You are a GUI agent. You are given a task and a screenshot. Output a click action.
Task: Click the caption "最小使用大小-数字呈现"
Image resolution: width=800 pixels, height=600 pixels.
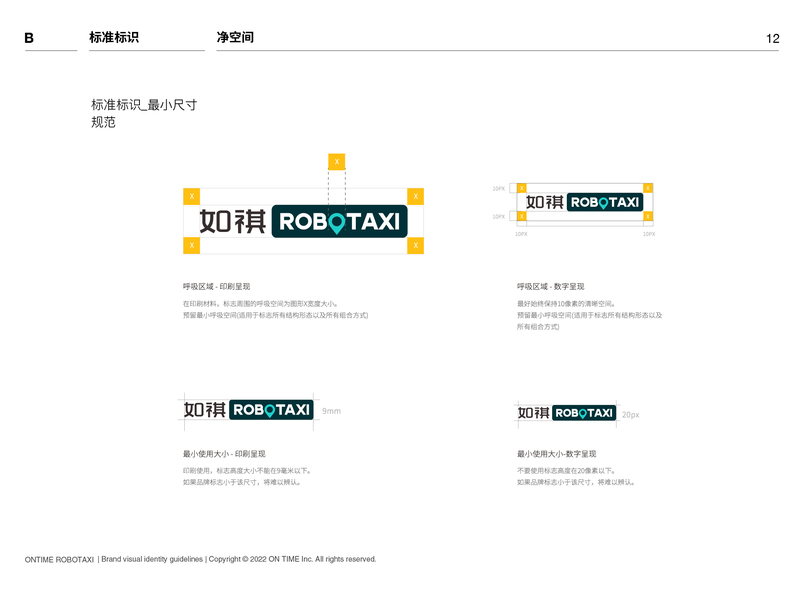pos(557,454)
